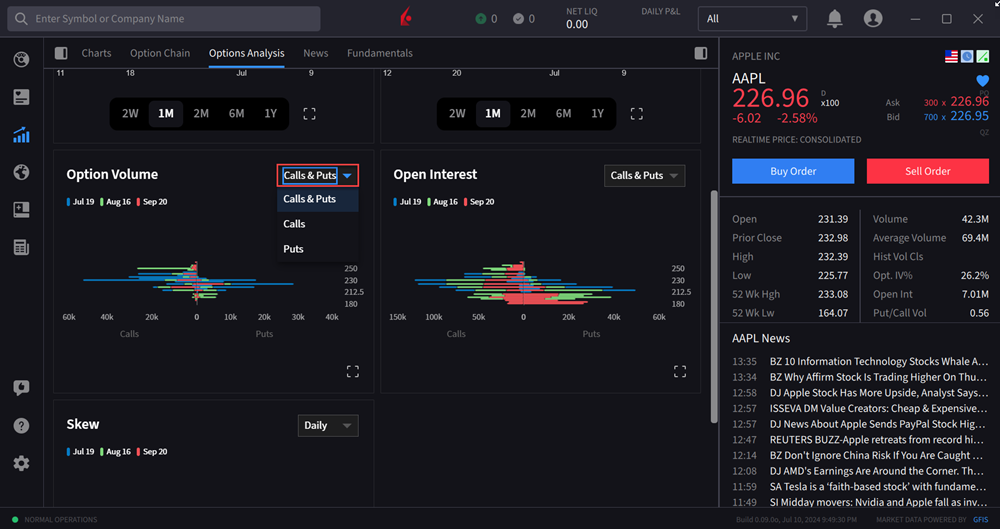The image size is (1000, 529).
Task: Choose Calls from the open dropdown list
Action: point(318,224)
